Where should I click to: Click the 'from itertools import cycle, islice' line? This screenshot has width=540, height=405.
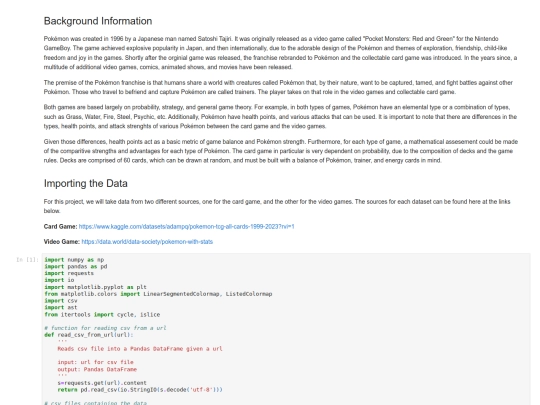point(102,314)
